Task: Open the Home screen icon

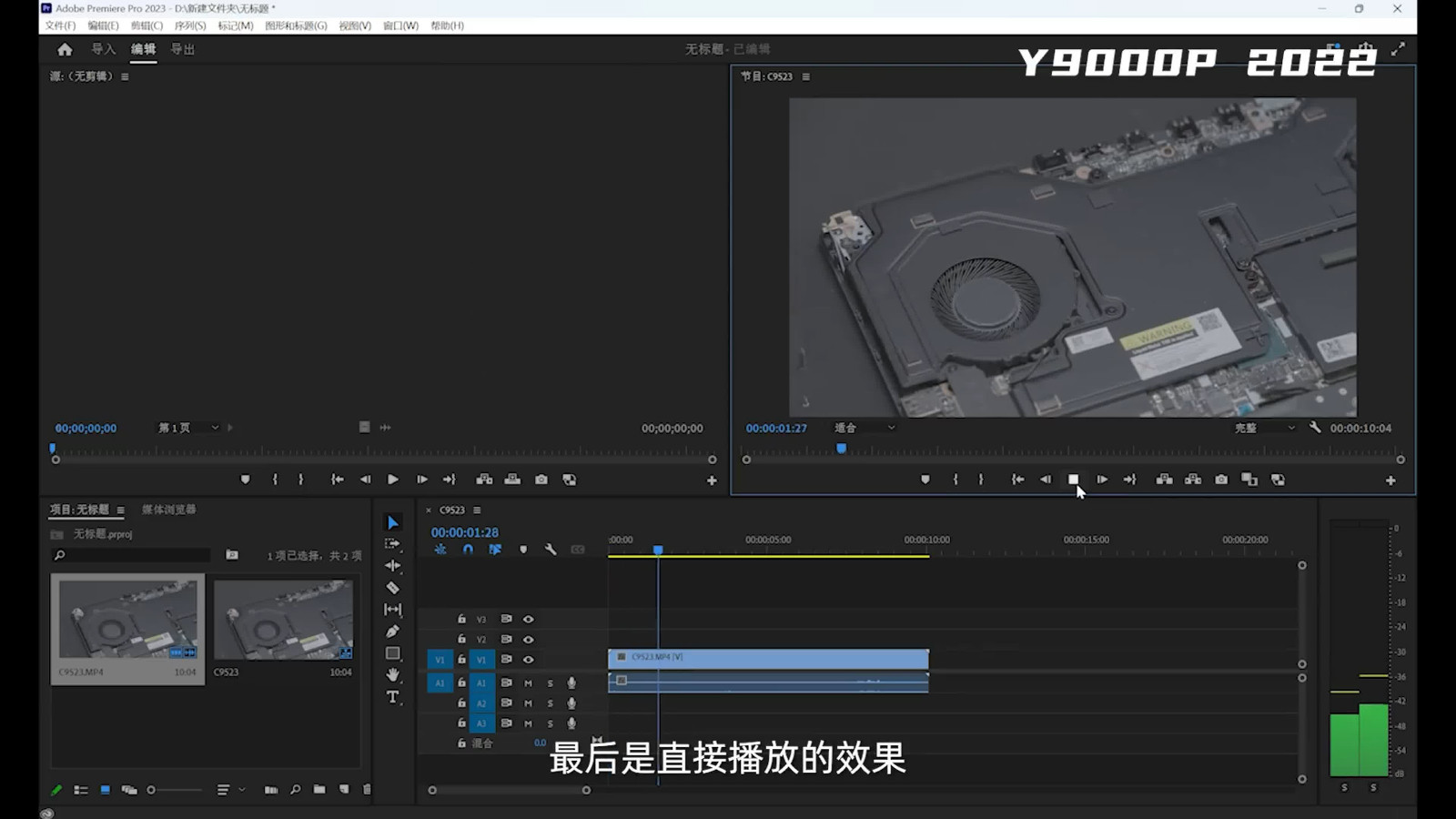Action: 65,49
